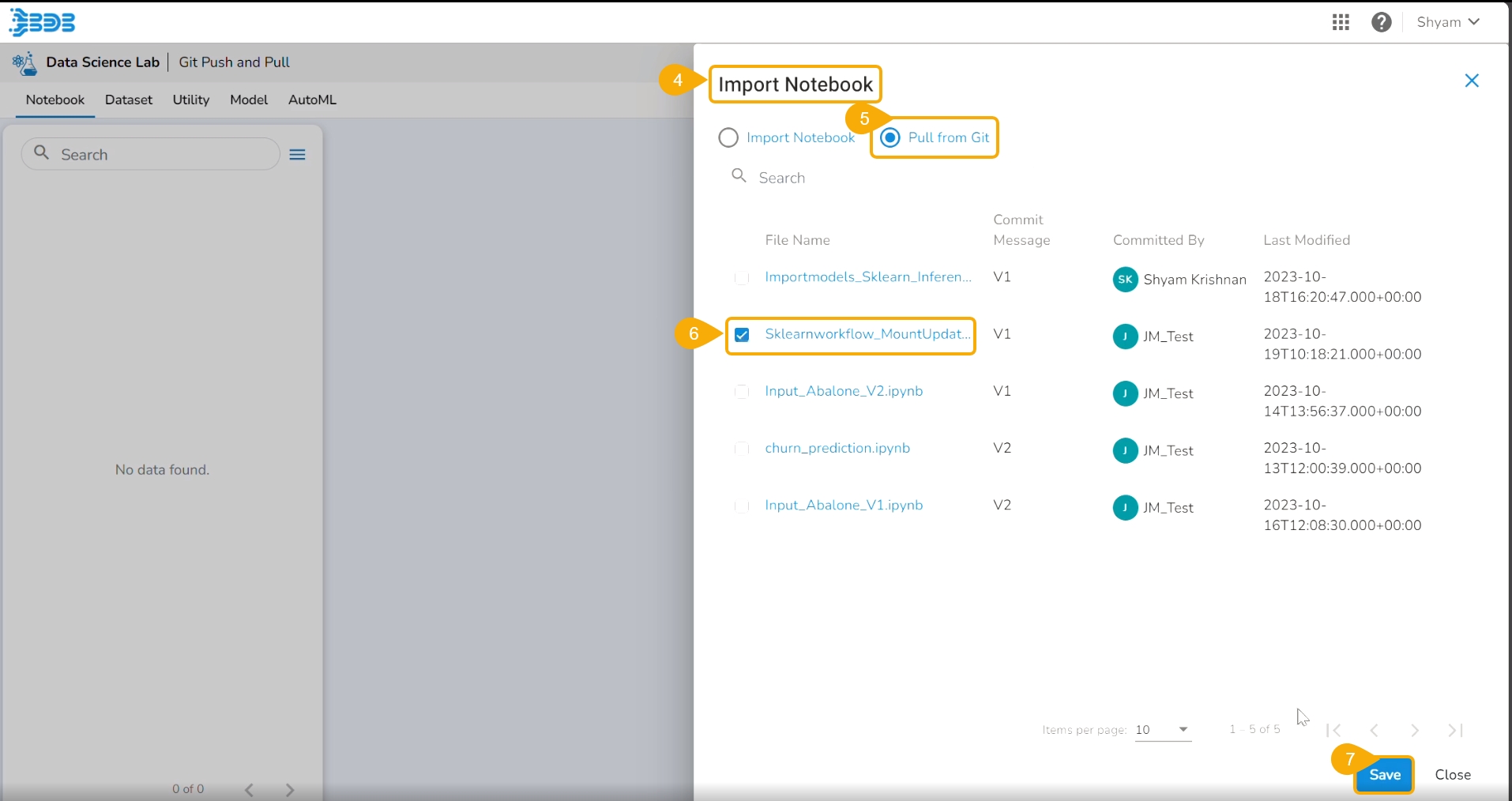Click the 1 – 5 of 5 range label
Screen dimensions: 1512x801
coord(1254,729)
